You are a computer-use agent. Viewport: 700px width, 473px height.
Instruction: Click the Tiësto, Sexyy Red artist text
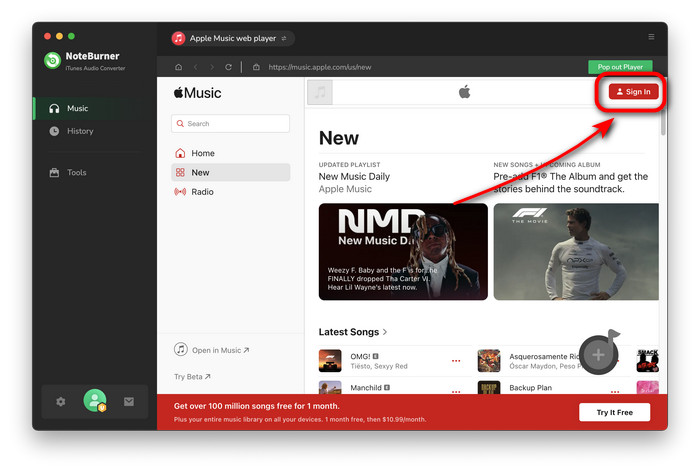[x=379, y=366]
